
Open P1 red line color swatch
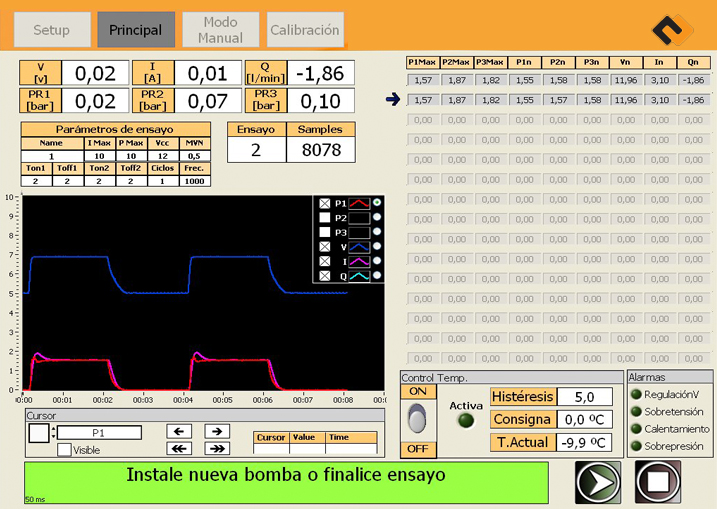coord(359,204)
